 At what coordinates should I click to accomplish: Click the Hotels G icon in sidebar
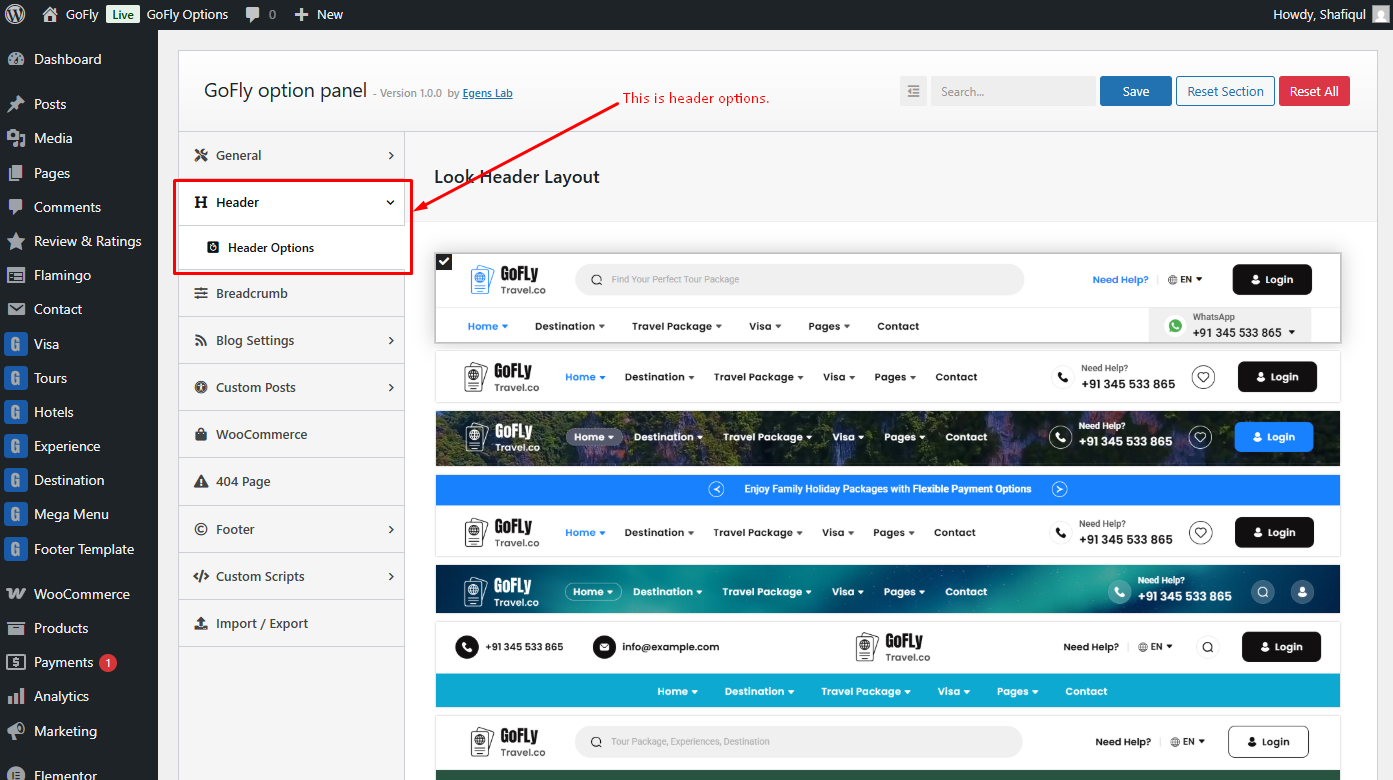[15, 412]
